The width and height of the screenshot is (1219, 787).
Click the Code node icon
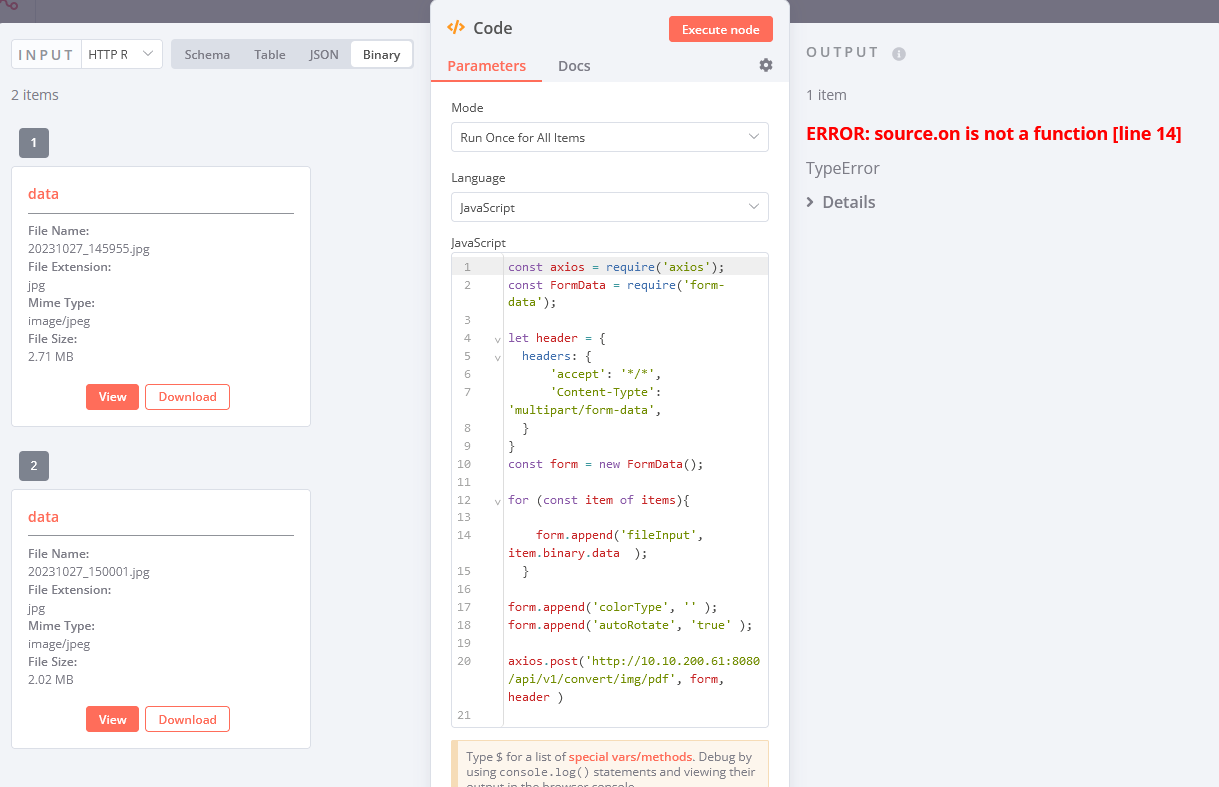click(x=455, y=28)
